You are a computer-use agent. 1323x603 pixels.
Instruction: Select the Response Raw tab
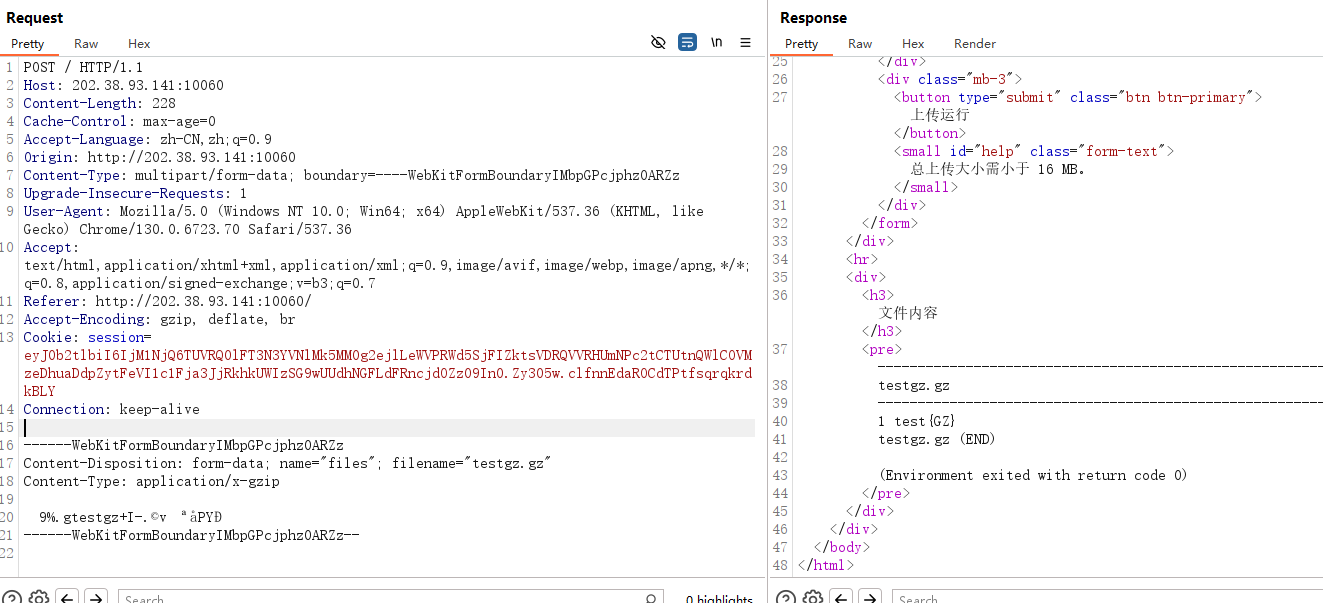[860, 44]
